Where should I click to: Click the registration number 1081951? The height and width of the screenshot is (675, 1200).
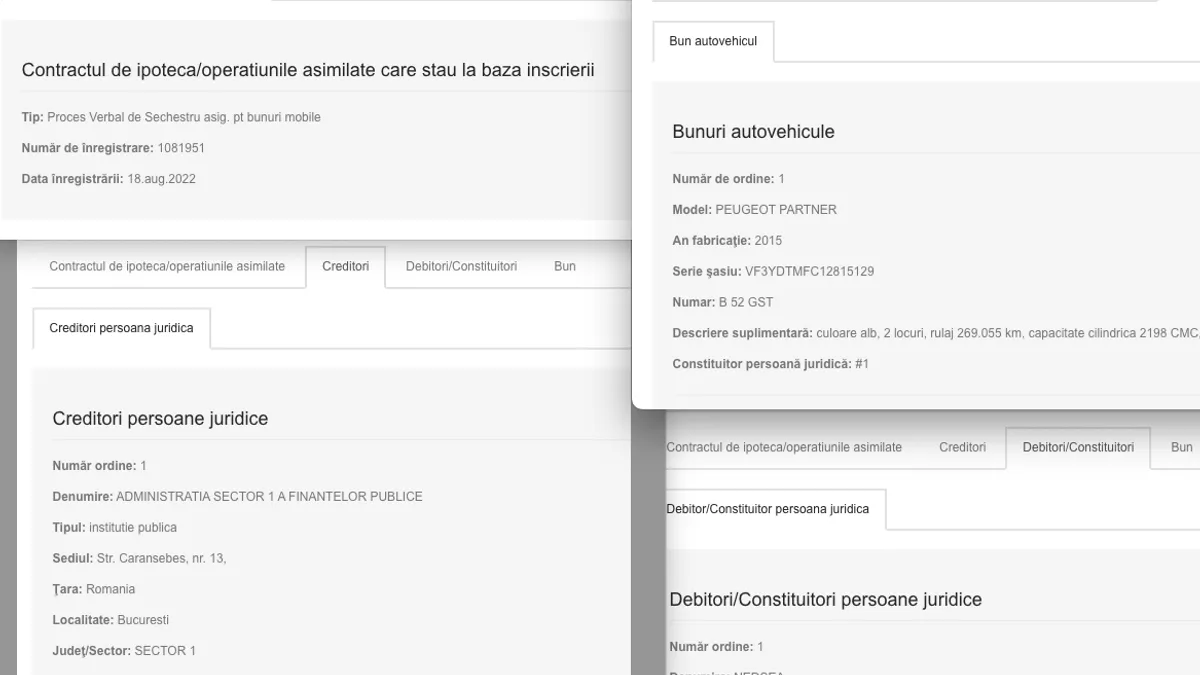click(x=181, y=148)
